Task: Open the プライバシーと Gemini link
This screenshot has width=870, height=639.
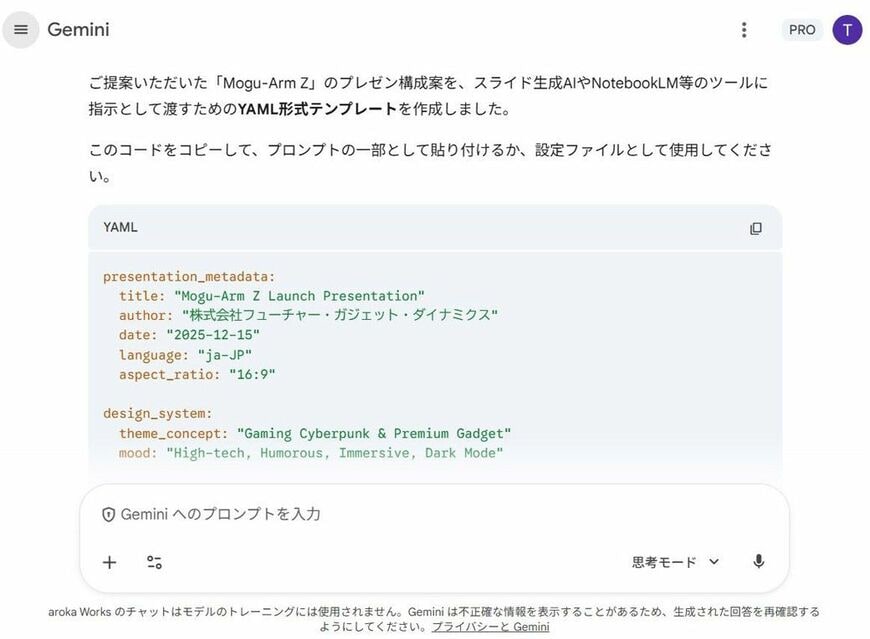Action: click(x=489, y=626)
